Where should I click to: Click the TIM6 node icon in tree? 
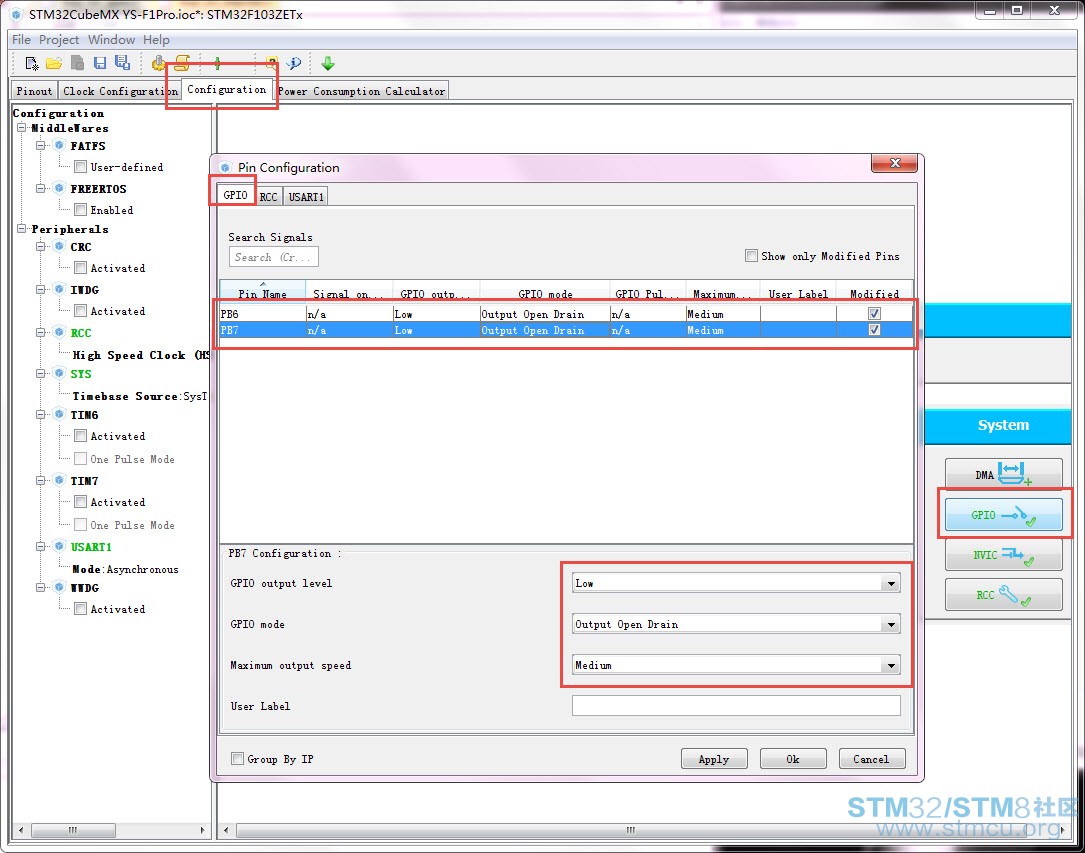coord(60,414)
